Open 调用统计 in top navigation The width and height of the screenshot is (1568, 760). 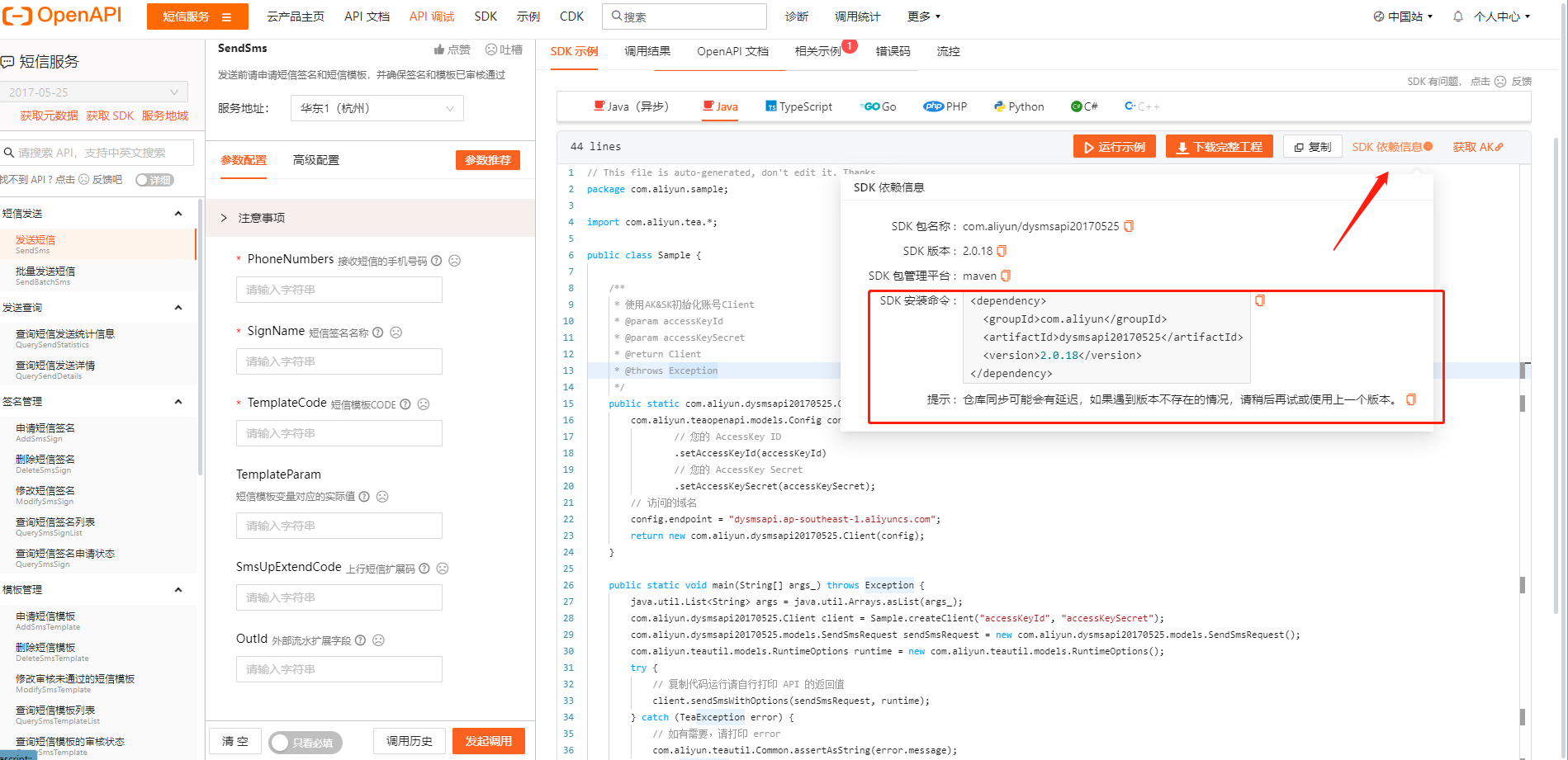click(857, 17)
